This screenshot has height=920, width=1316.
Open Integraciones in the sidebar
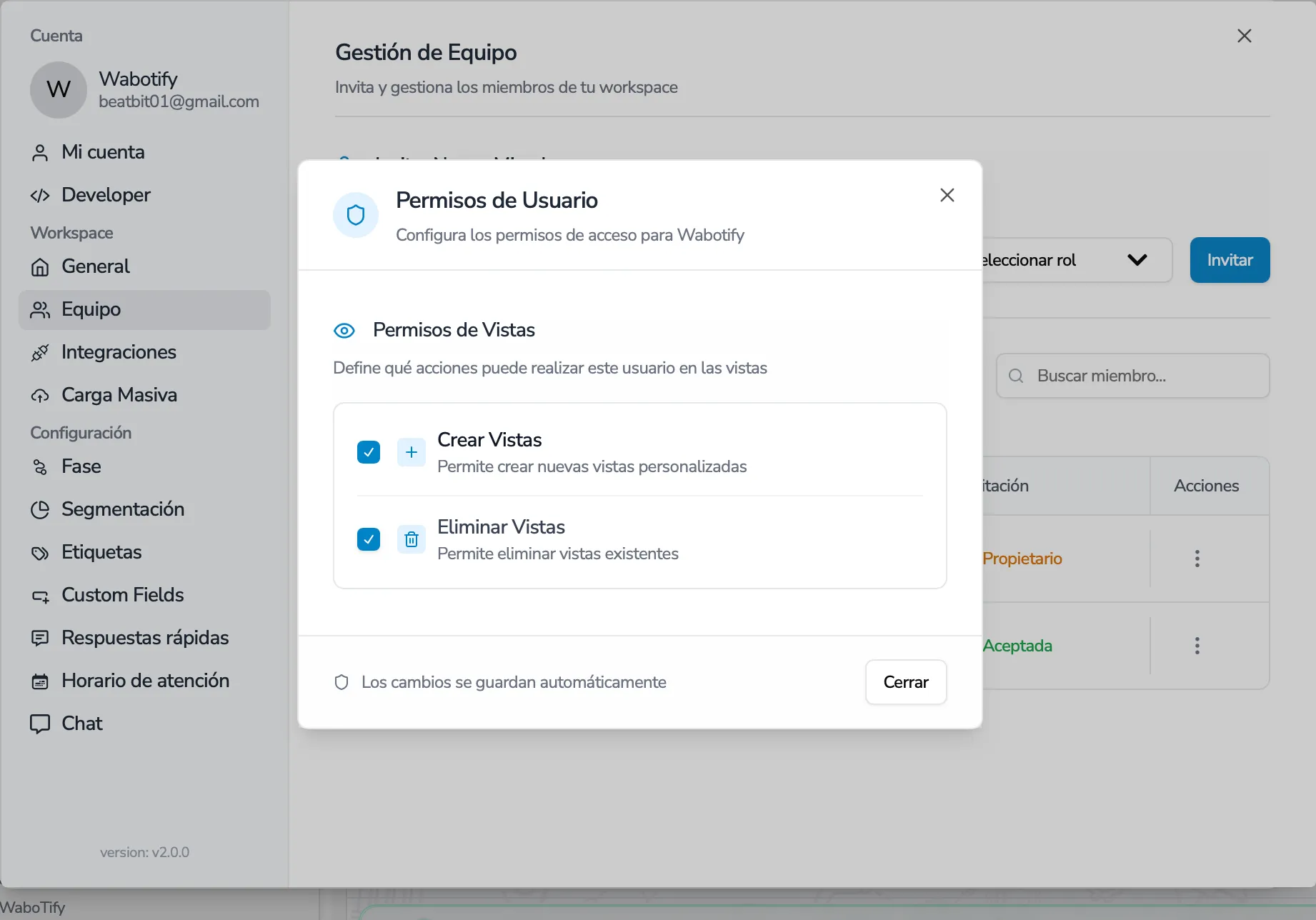pos(119,352)
